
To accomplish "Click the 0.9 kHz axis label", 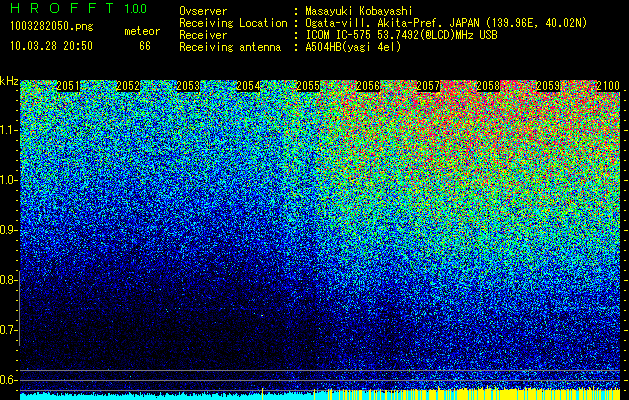I will 9,230.
